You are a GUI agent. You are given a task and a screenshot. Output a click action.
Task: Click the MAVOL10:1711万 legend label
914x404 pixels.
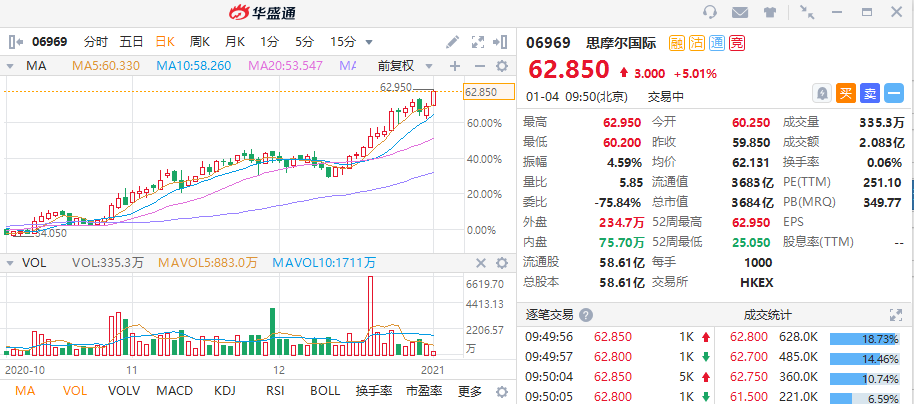tap(325, 264)
